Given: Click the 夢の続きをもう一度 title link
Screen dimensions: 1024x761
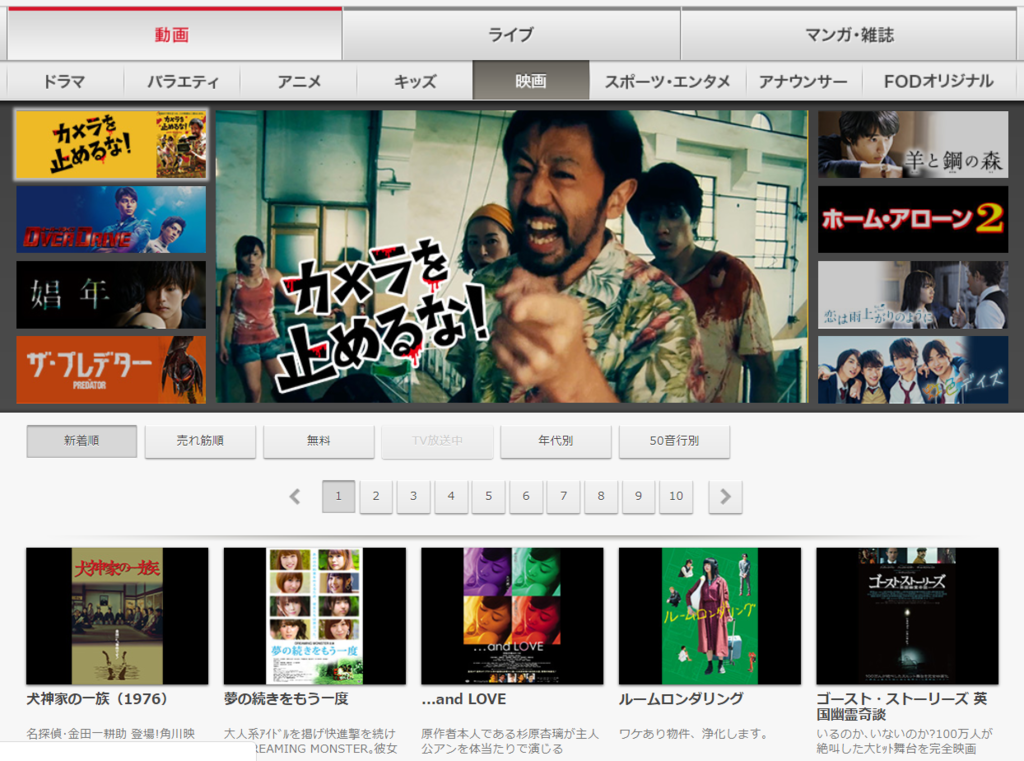Looking at the screenshot, I should coord(286,699).
